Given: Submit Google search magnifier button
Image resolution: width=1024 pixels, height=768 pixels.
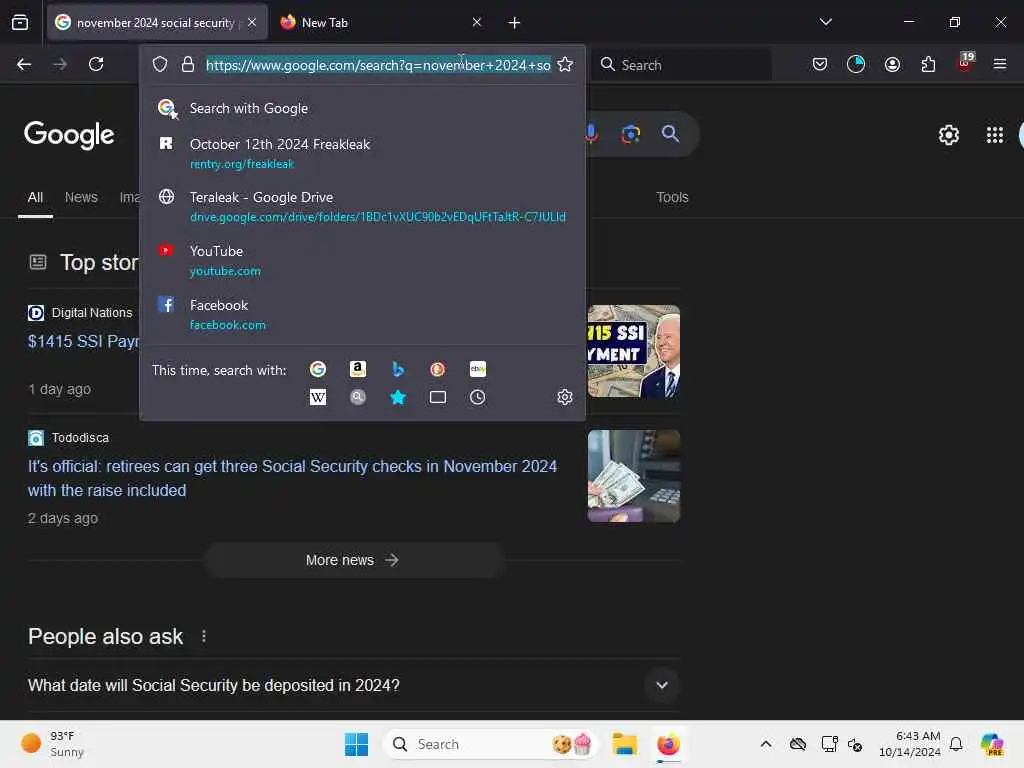Looking at the screenshot, I should 671,134.
